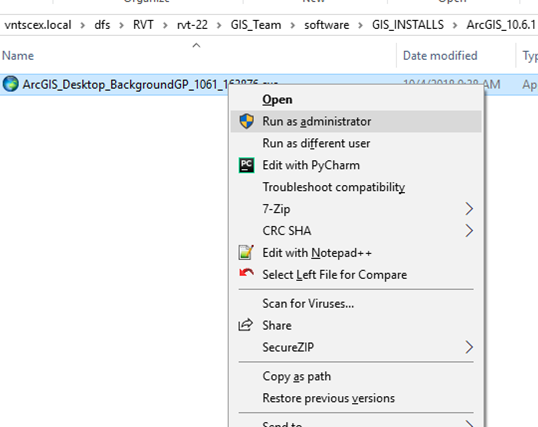Image resolution: width=538 pixels, height=427 pixels.
Task: Choose Edit with PyCharm
Action: pos(356,165)
